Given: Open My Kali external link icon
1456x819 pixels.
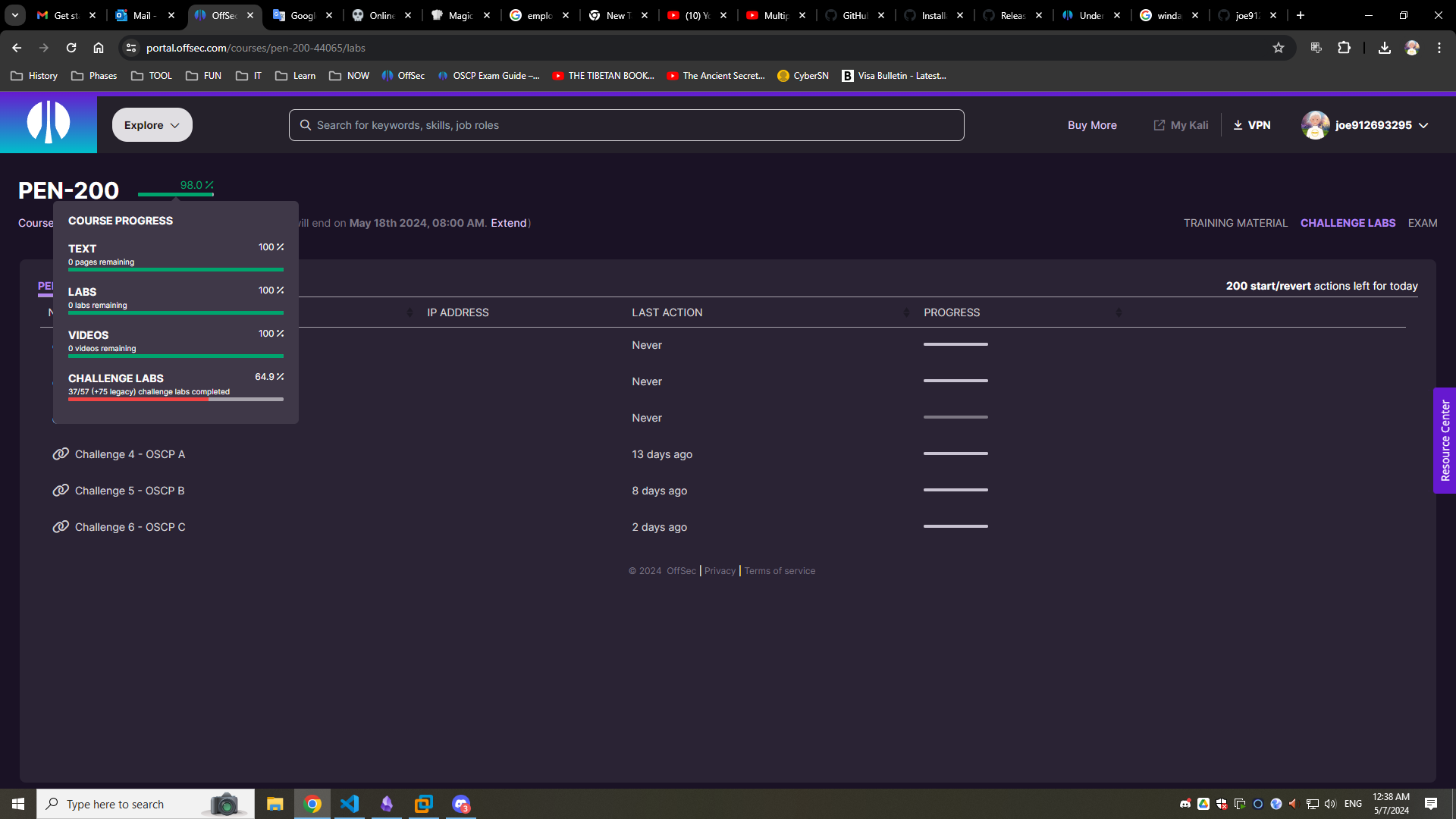Looking at the screenshot, I should (1159, 125).
